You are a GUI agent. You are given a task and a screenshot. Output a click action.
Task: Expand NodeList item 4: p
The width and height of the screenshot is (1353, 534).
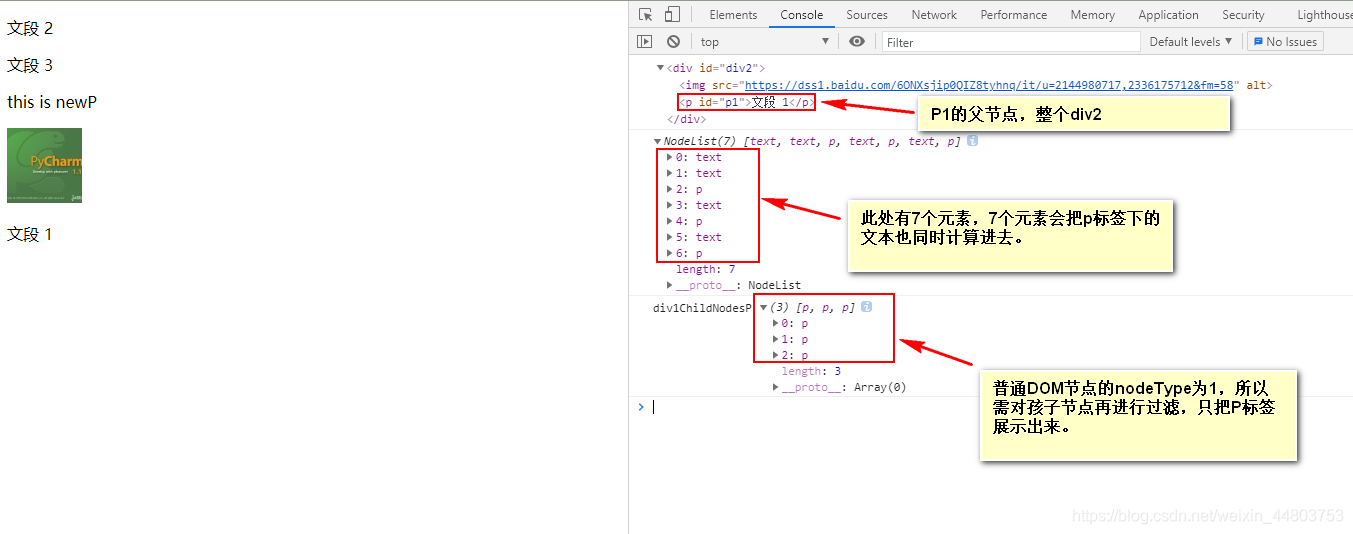670,221
